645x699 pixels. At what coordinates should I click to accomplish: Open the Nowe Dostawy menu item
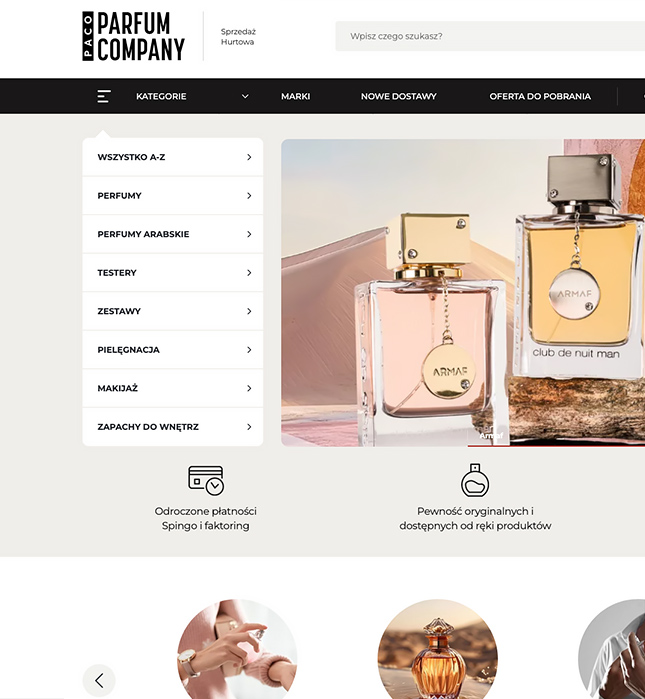(399, 96)
